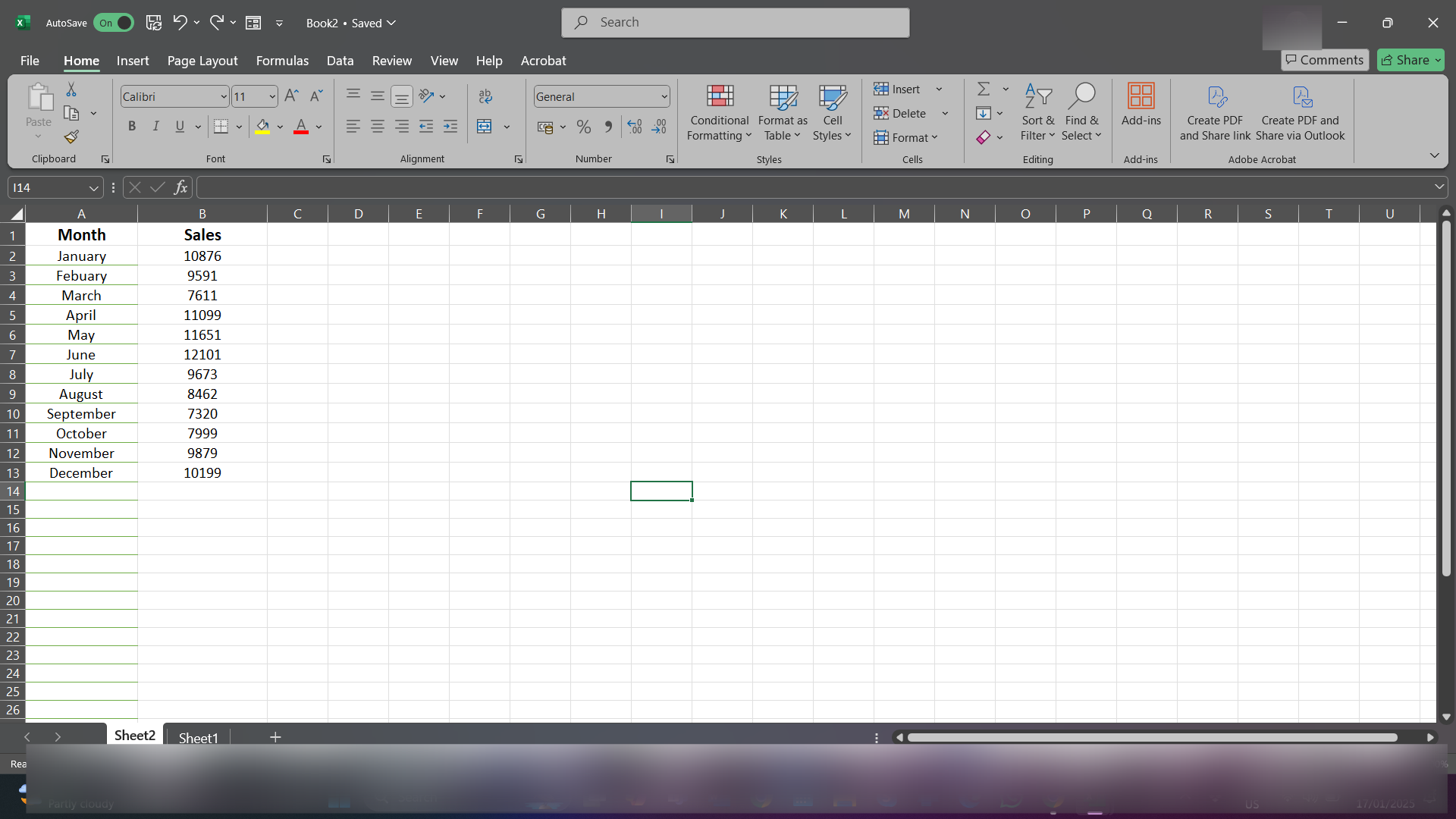The width and height of the screenshot is (1456, 819).
Task: Toggle the AutoSave switch off
Action: tap(115, 23)
